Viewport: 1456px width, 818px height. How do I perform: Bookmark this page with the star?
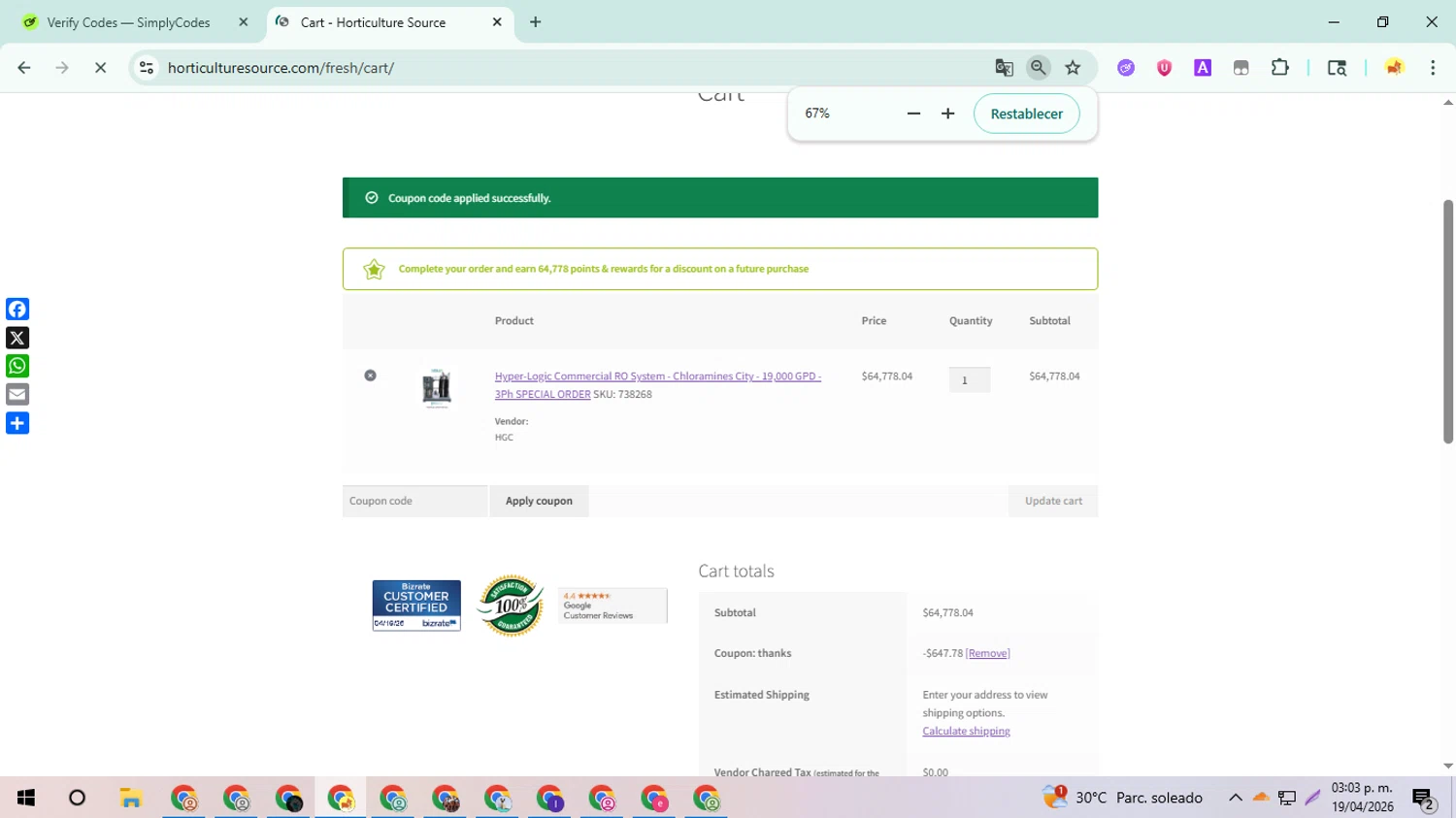(x=1073, y=68)
